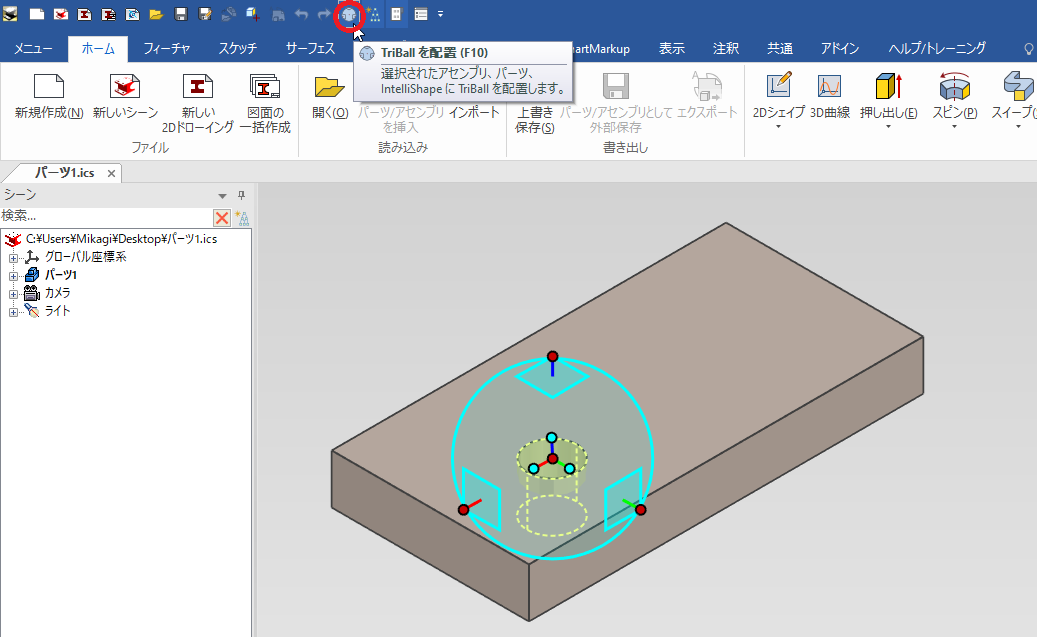Click the 新規作成 new document icon
1037x637 pixels.
coord(49,87)
